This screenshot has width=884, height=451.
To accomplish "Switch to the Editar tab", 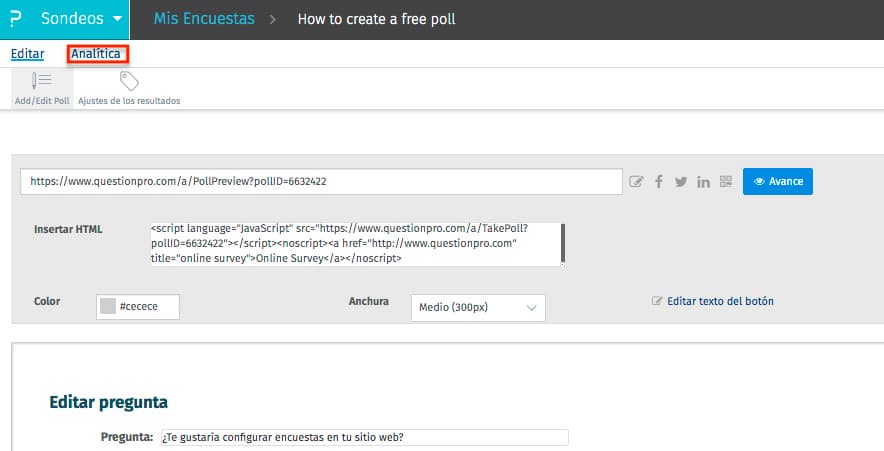I will 28,54.
